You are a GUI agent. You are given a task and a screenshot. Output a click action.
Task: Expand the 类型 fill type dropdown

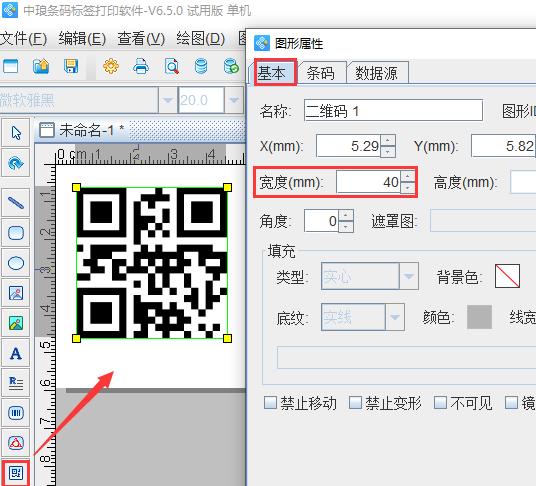(x=409, y=276)
